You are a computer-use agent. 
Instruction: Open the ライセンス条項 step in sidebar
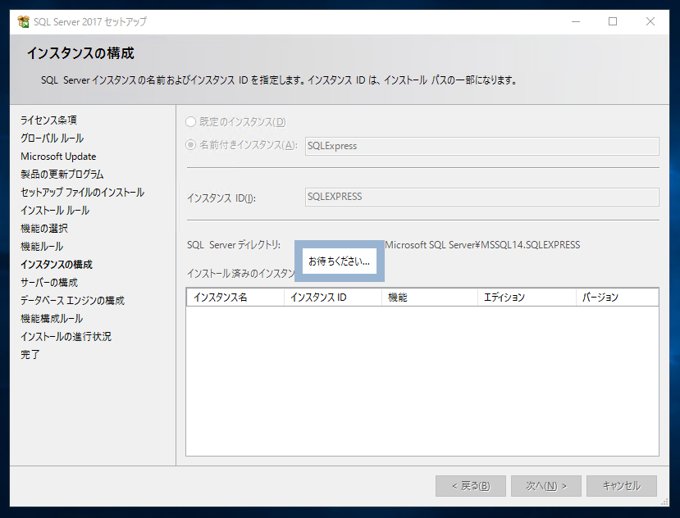point(49,120)
